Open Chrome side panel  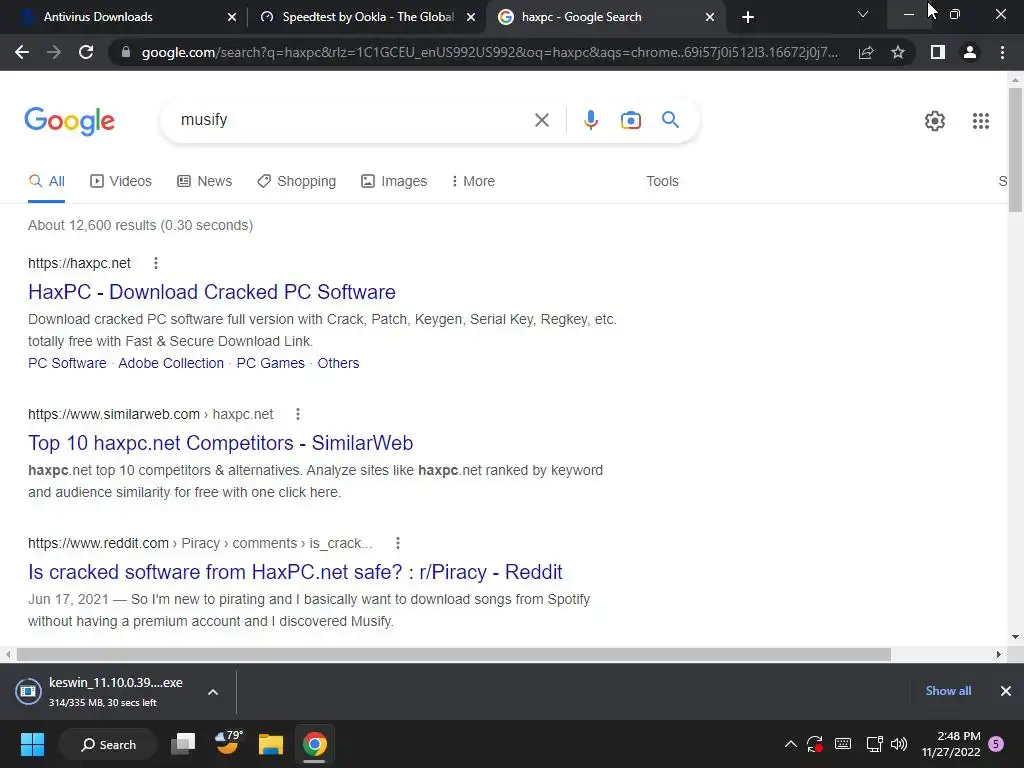938,52
